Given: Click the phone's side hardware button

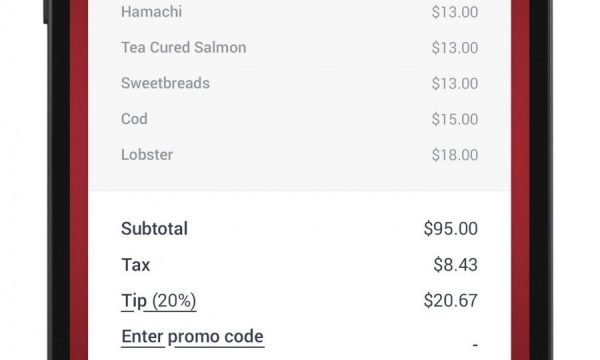Looking at the screenshot, I should click(x=45, y=11).
